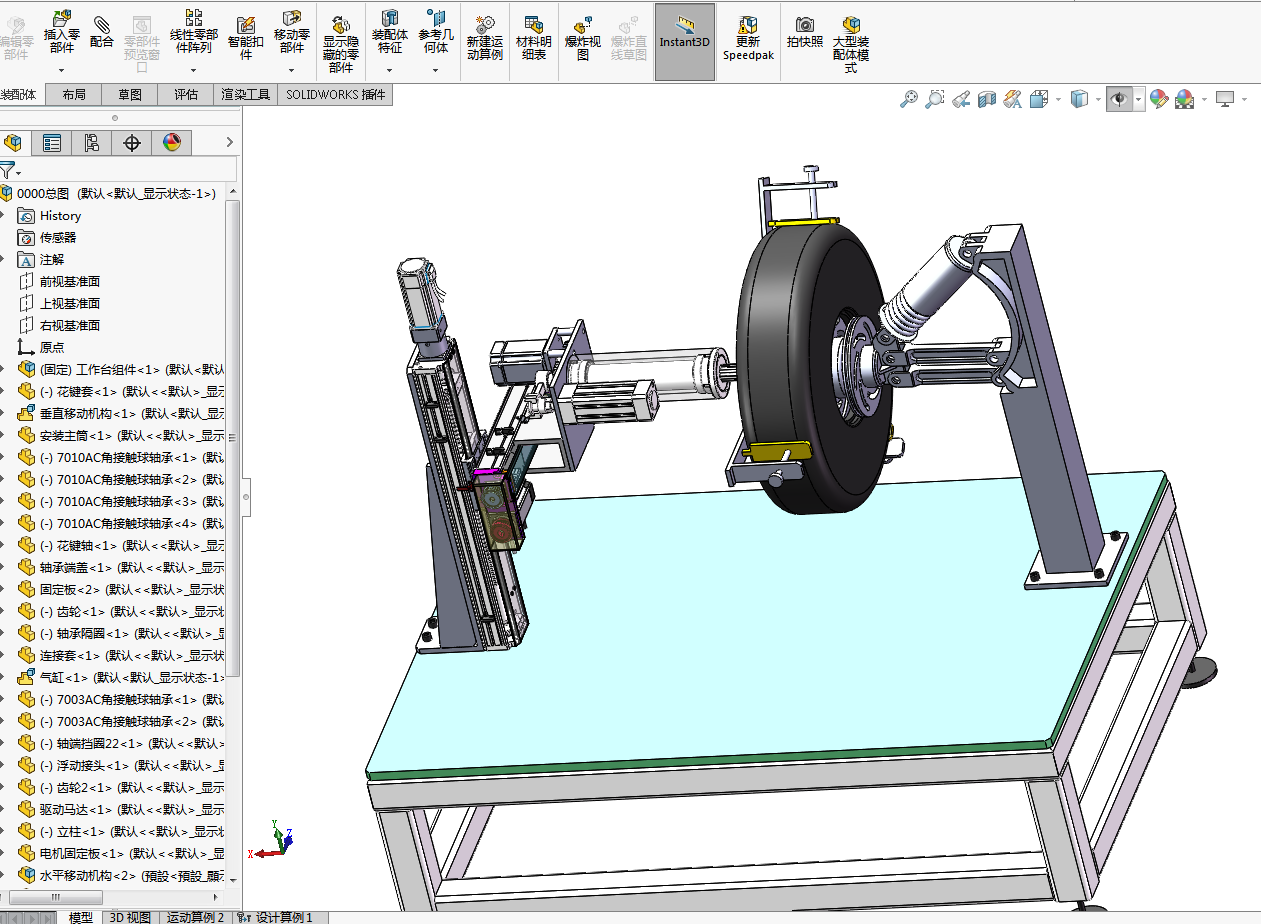Click the edit appearance color ball icon
Viewport: 1261px width, 924px height.
pyautogui.click(x=1158, y=99)
